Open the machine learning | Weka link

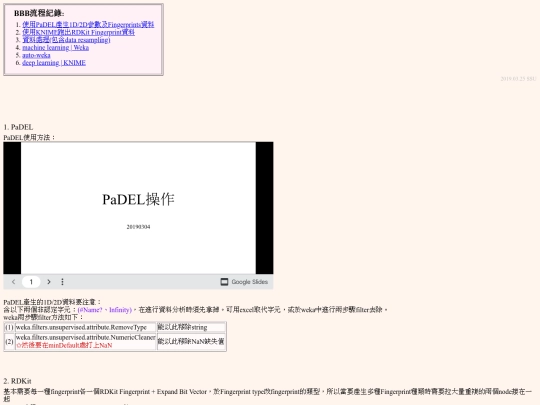[x=55, y=48]
